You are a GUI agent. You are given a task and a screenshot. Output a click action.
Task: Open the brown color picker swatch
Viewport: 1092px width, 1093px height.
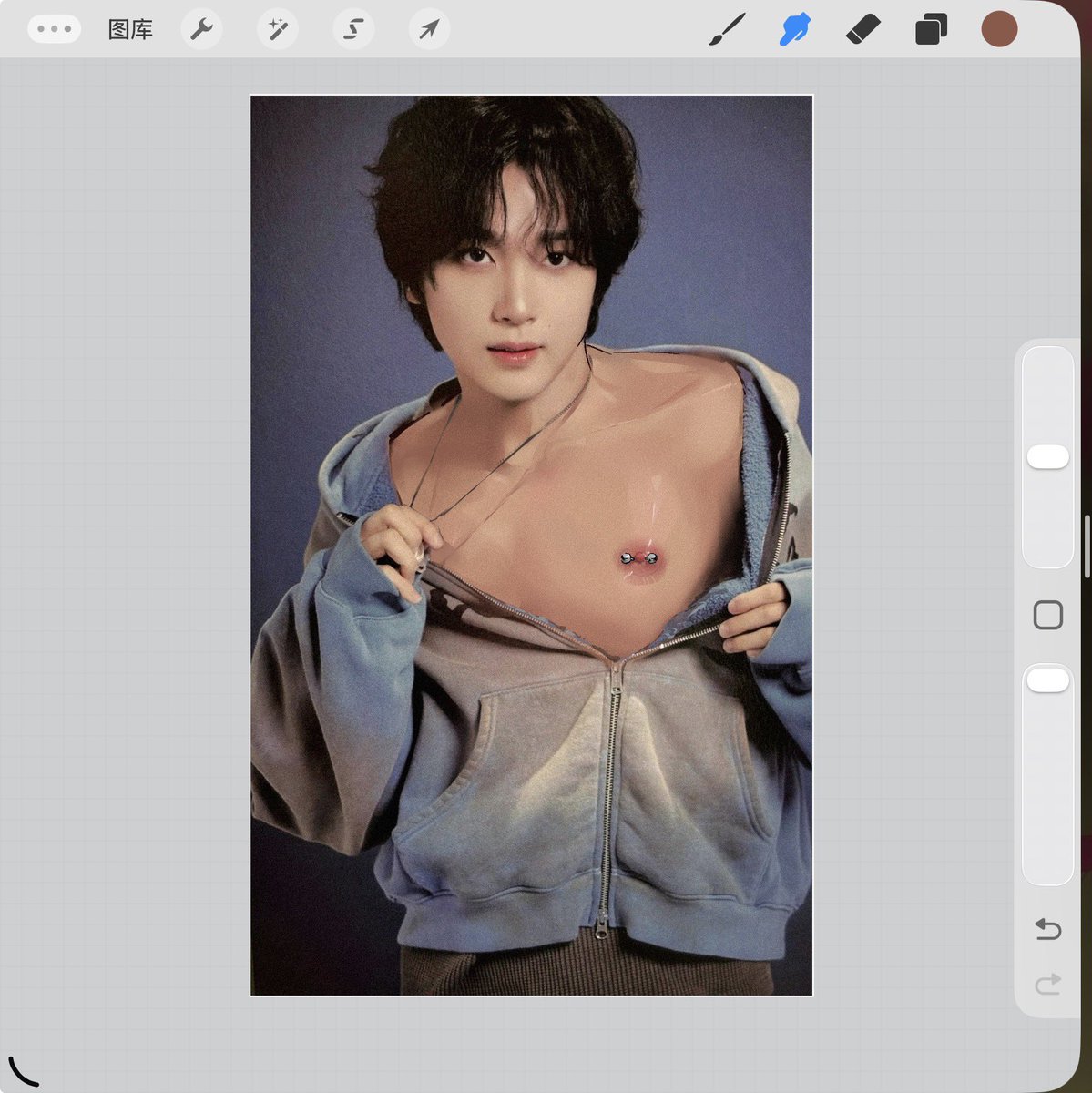(999, 29)
